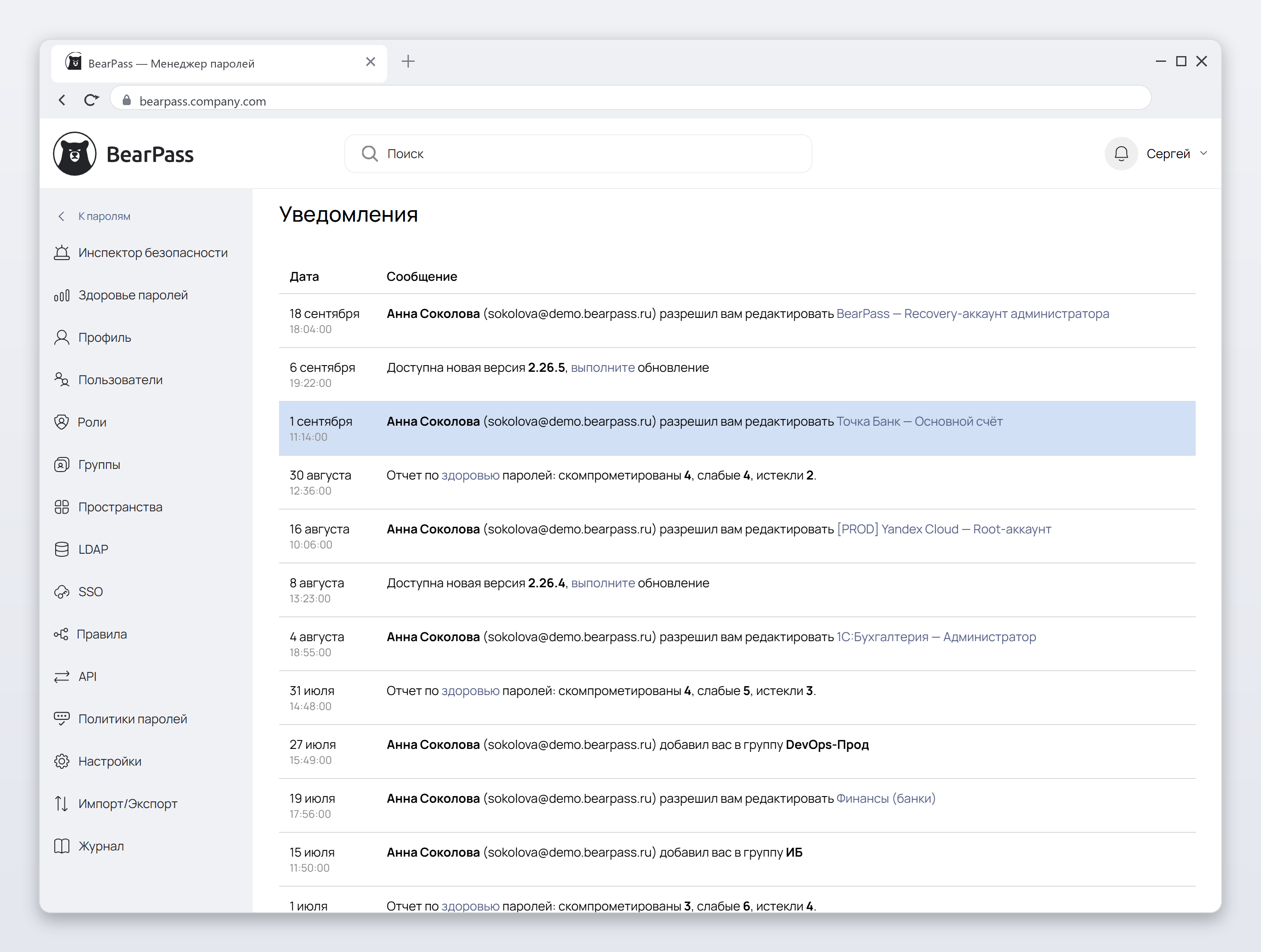Viewport: 1261px width, 952px height.
Task: Open Журнал section label
Action: point(101,846)
